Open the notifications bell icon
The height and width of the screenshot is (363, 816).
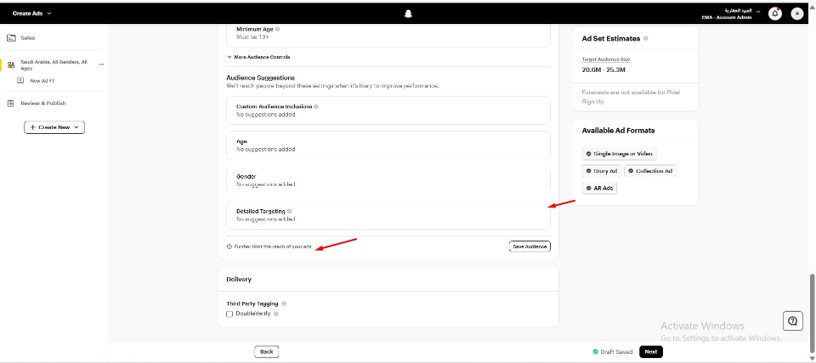coord(775,14)
